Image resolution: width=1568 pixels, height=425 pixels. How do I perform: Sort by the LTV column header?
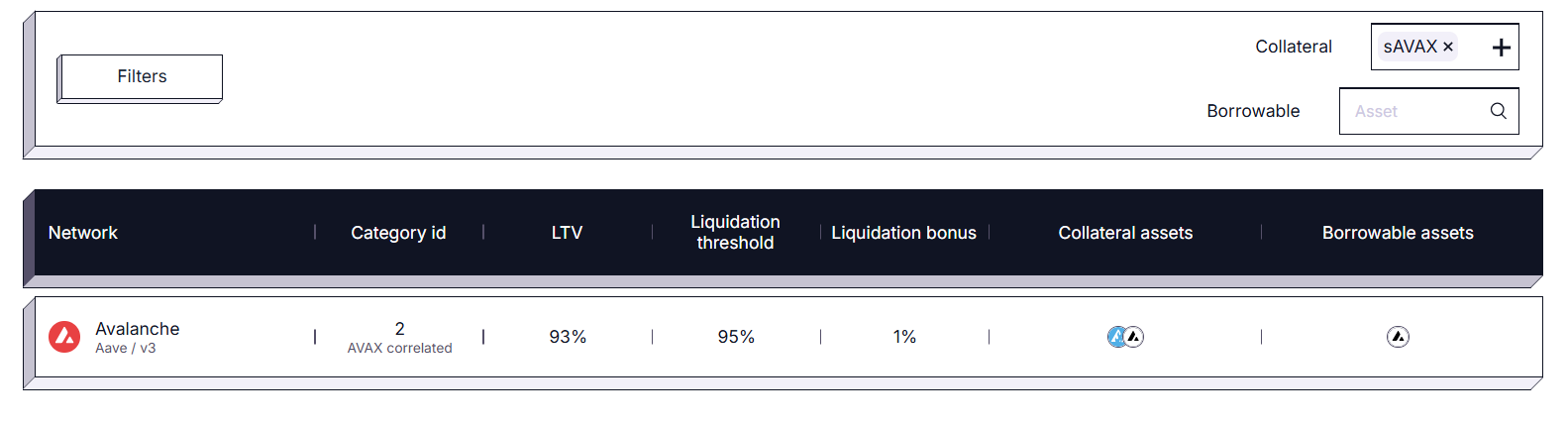tap(567, 233)
